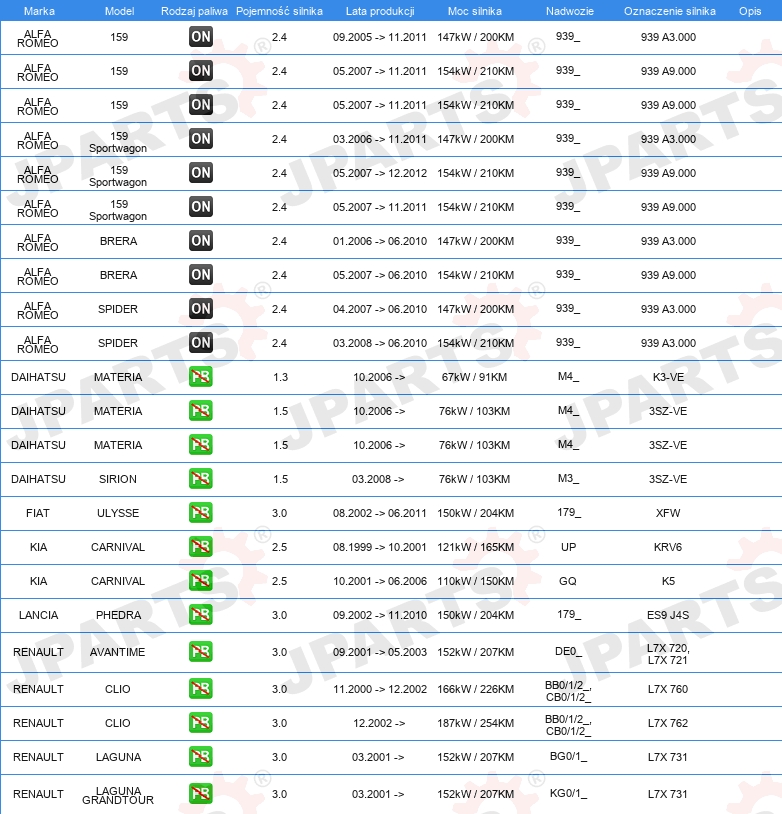This screenshot has width=782, height=814.
Task: Click the ON icon for 159 Sportwagon 03.2006
Action: point(201,139)
